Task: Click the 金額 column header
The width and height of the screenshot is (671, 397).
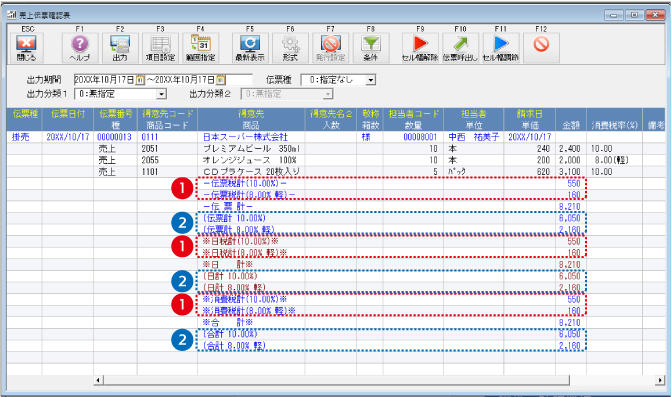Action: [x=571, y=119]
